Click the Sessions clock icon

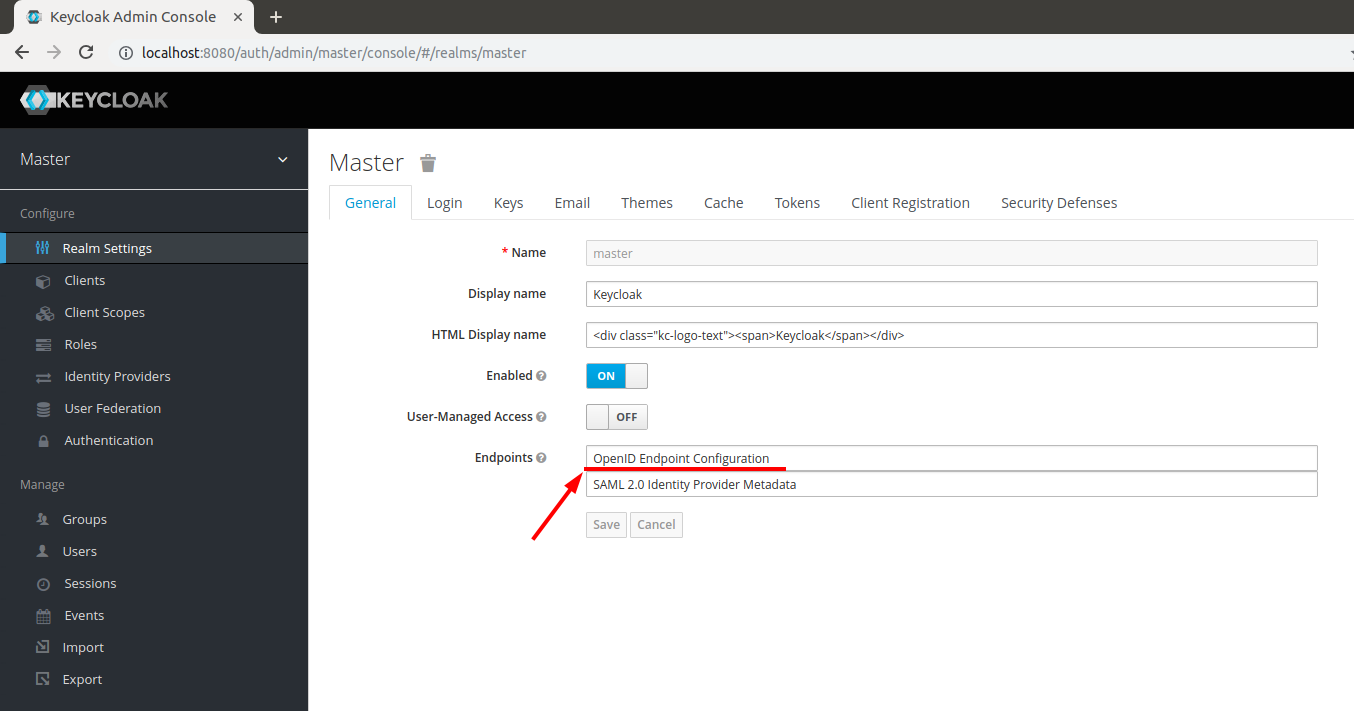43,584
